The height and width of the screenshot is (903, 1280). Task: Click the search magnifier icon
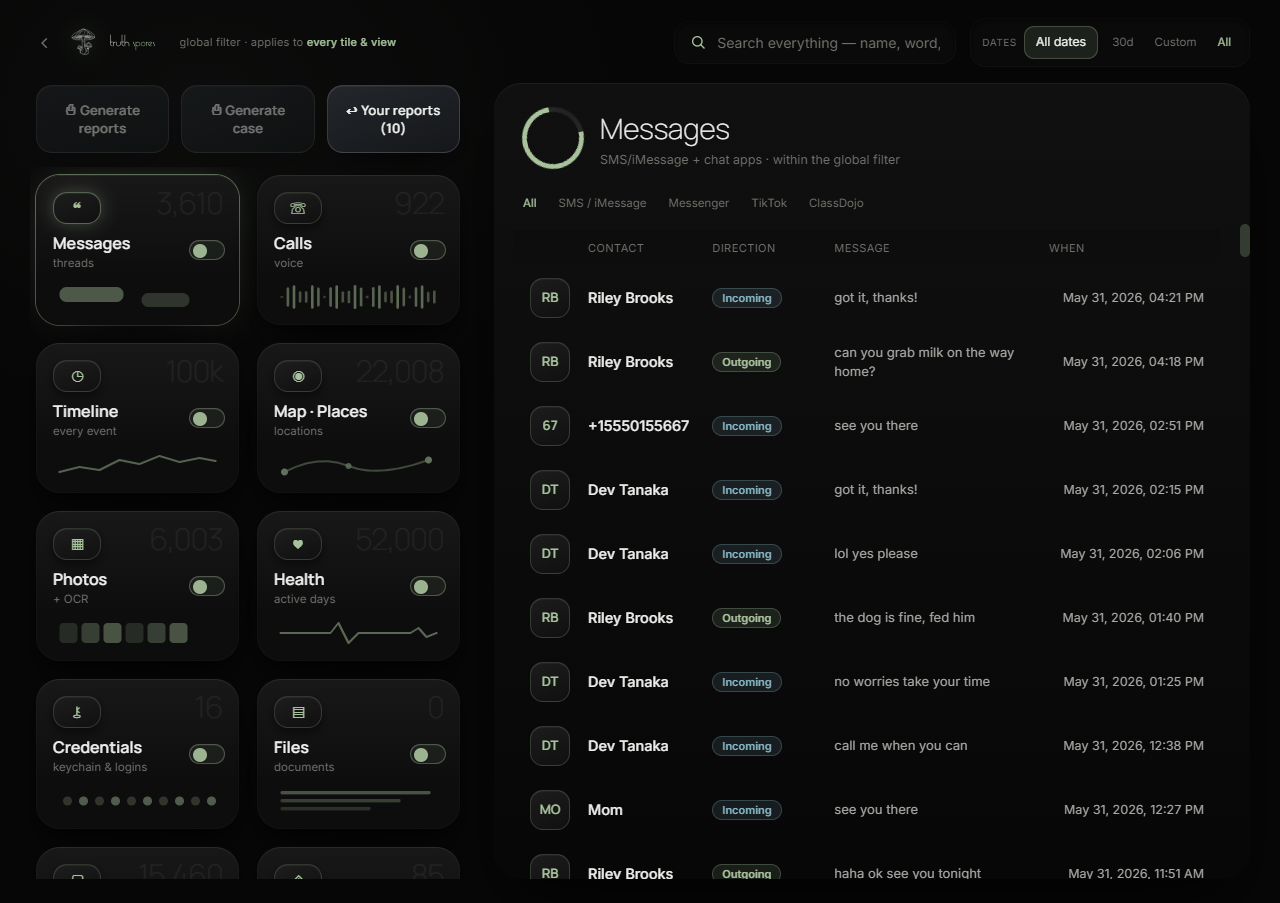click(x=698, y=43)
